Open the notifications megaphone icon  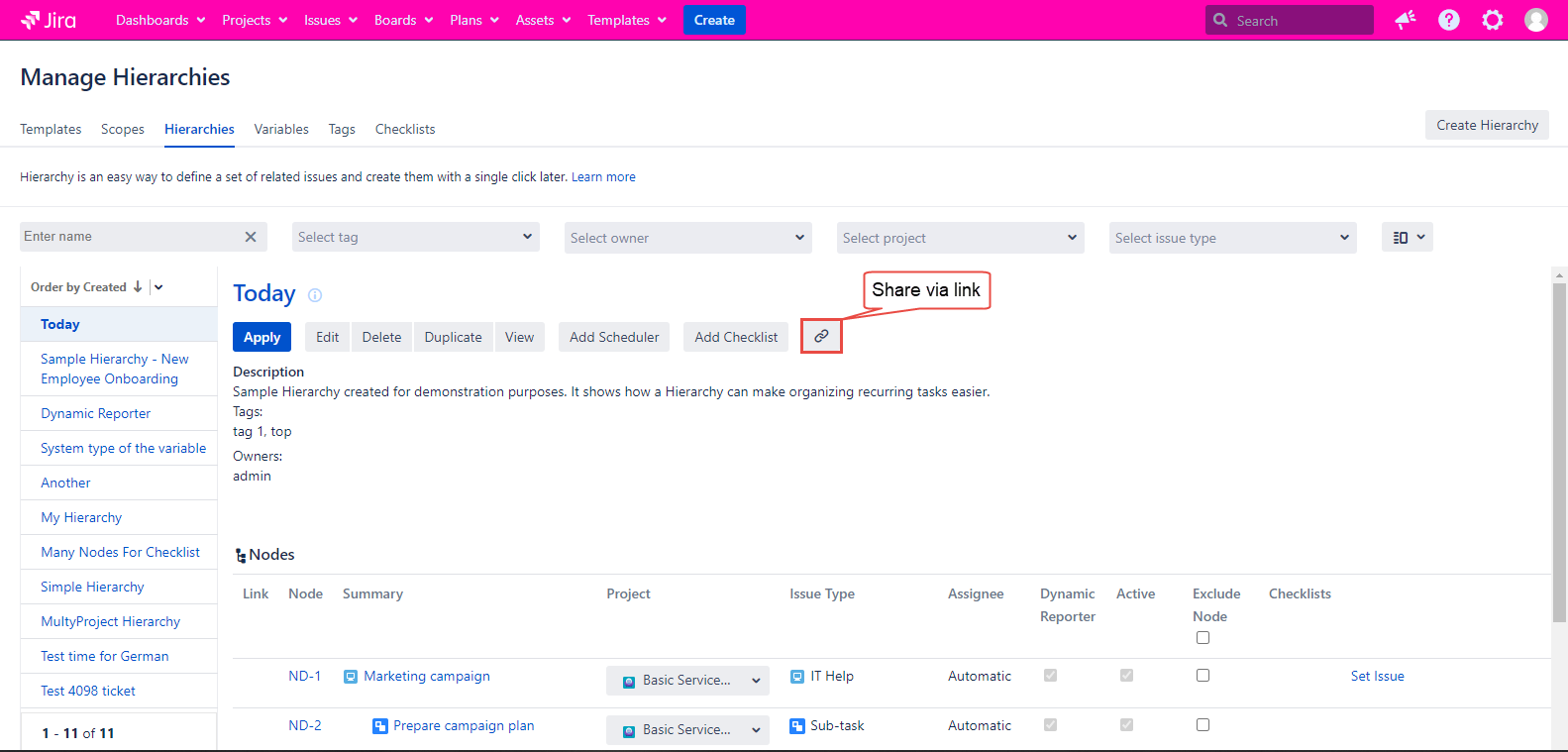(x=1405, y=20)
